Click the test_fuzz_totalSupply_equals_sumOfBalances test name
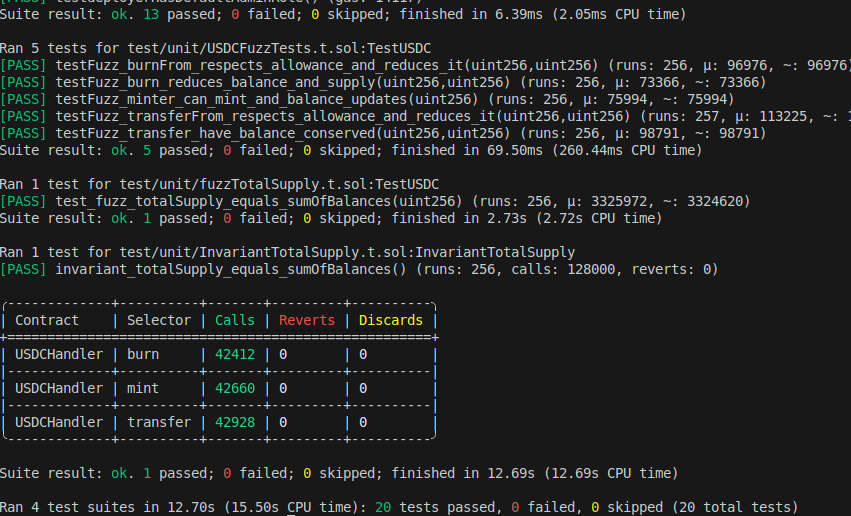This screenshot has width=851, height=516. coord(223,201)
